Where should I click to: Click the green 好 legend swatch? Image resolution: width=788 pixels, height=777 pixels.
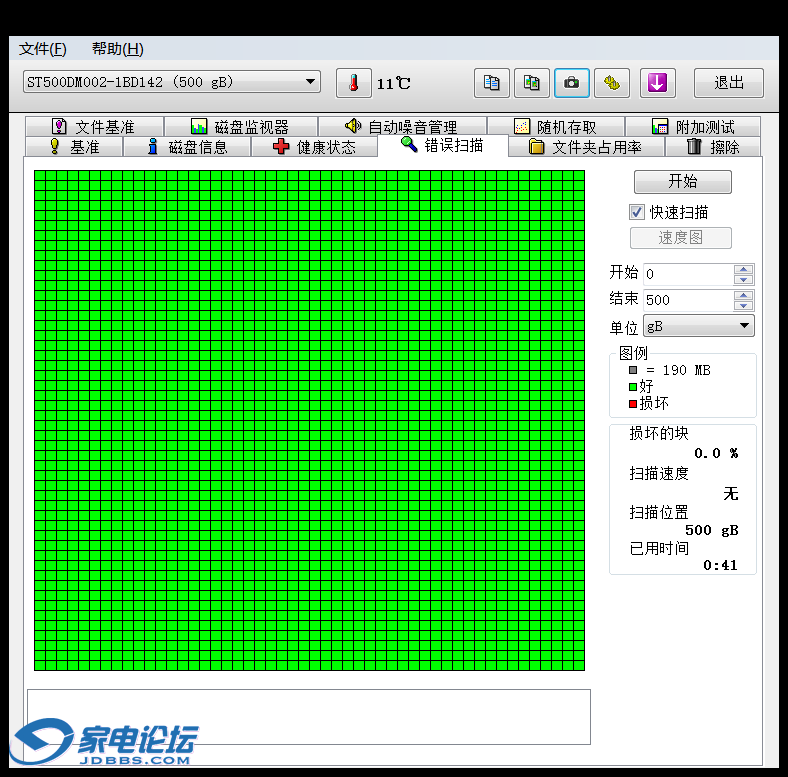[x=633, y=386]
